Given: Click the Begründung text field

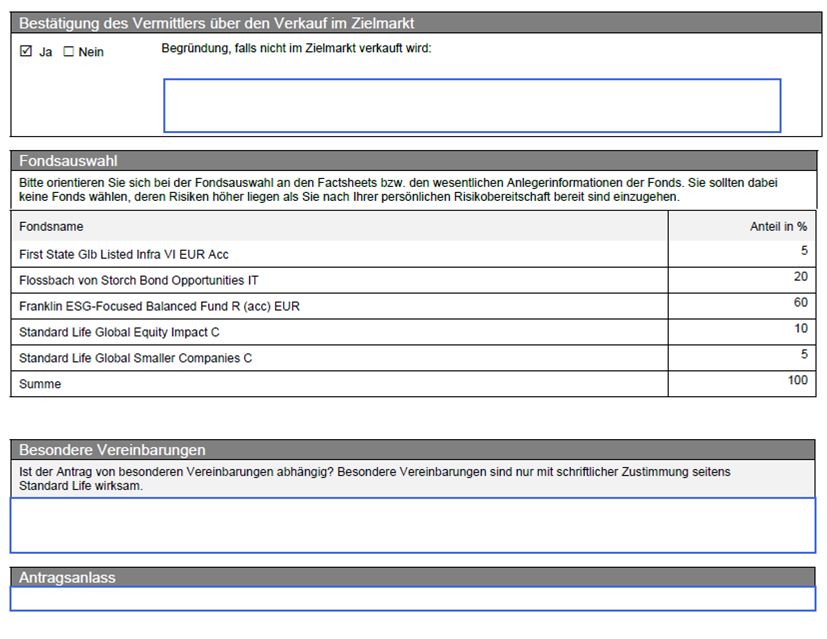Looking at the screenshot, I should point(472,105).
